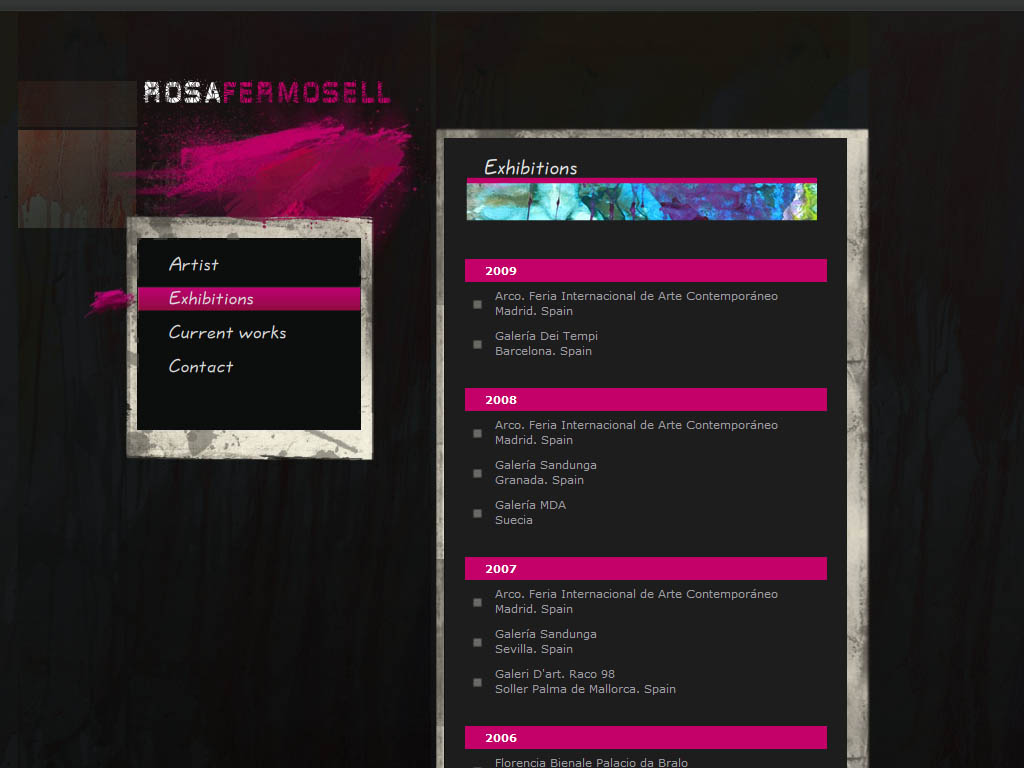
Task: Click the colorful abstract banner image
Action: [641, 202]
